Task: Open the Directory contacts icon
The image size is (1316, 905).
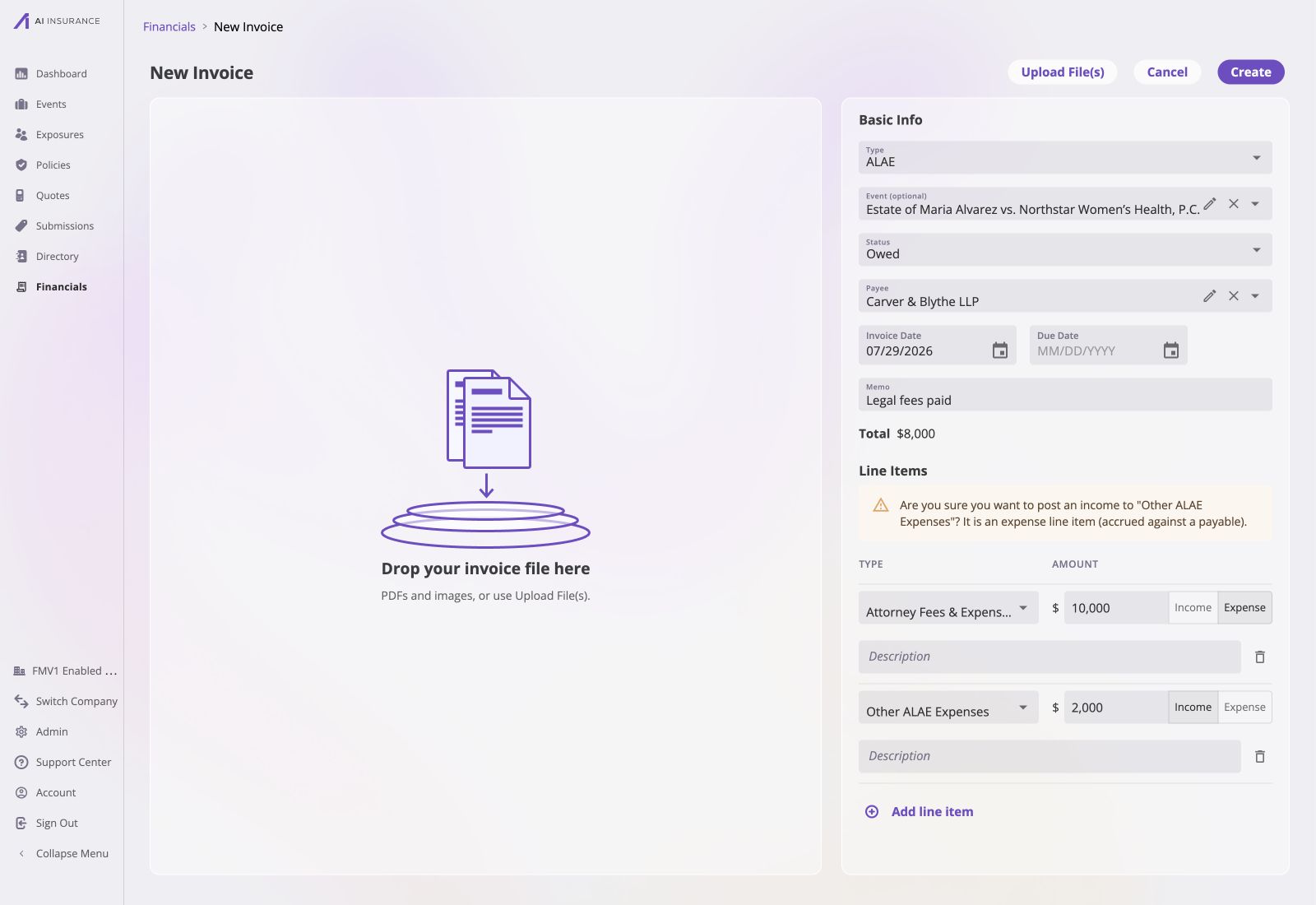Action: tap(21, 257)
